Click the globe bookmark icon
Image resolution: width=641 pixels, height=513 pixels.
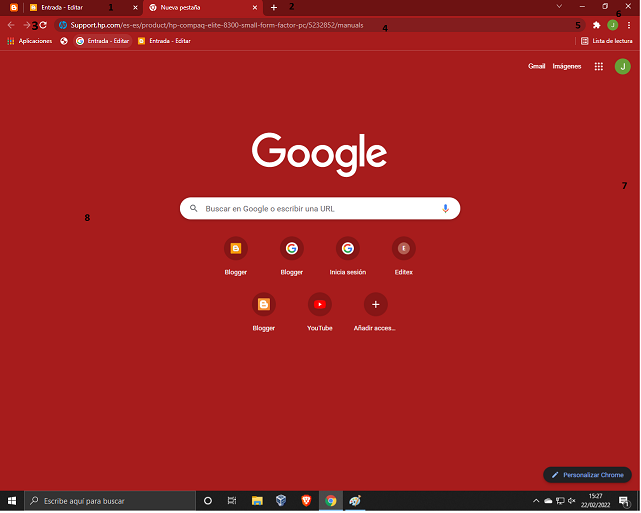[64, 41]
